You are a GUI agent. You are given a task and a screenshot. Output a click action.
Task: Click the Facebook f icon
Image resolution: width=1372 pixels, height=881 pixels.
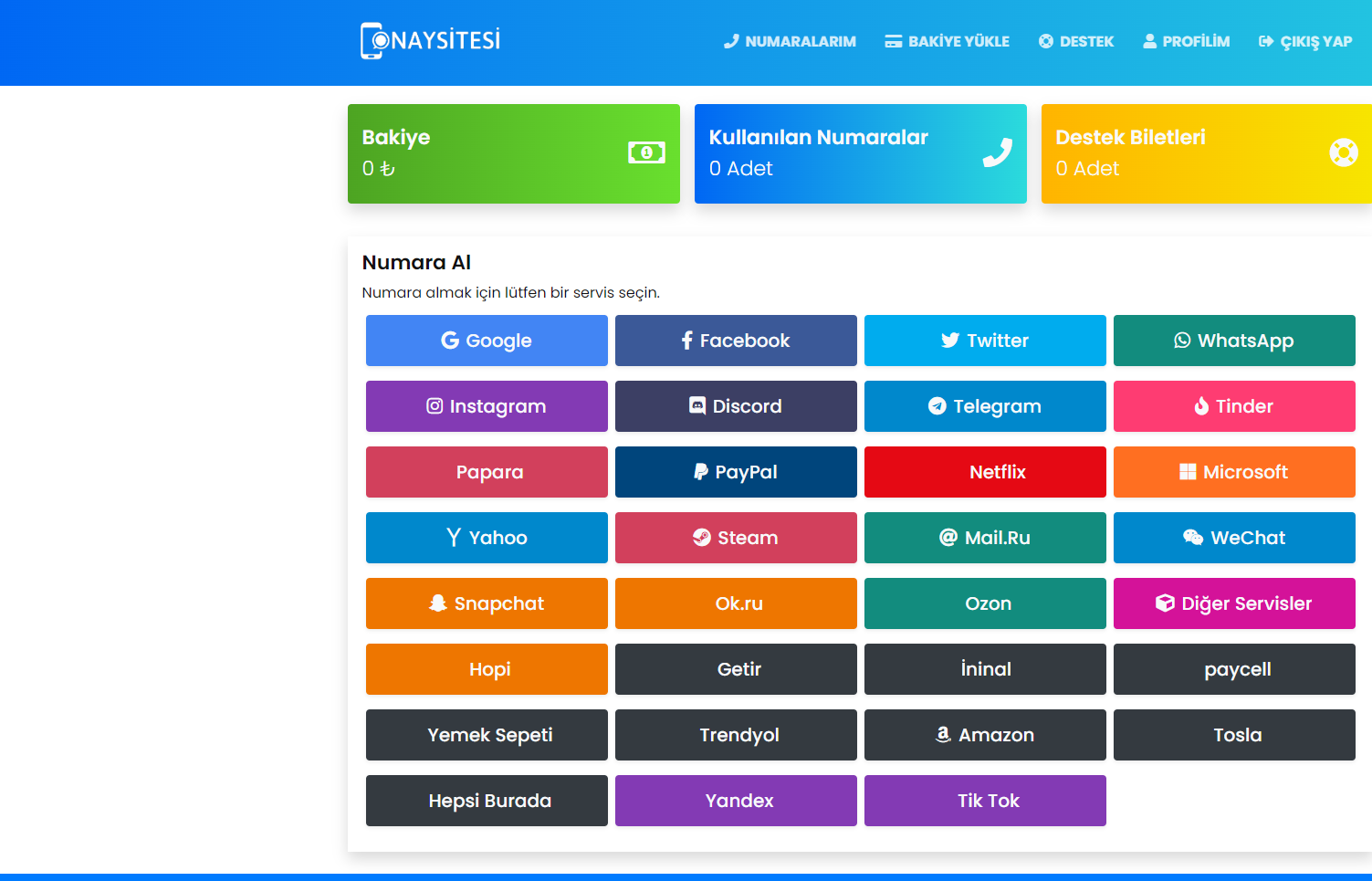(x=687, y=341)
